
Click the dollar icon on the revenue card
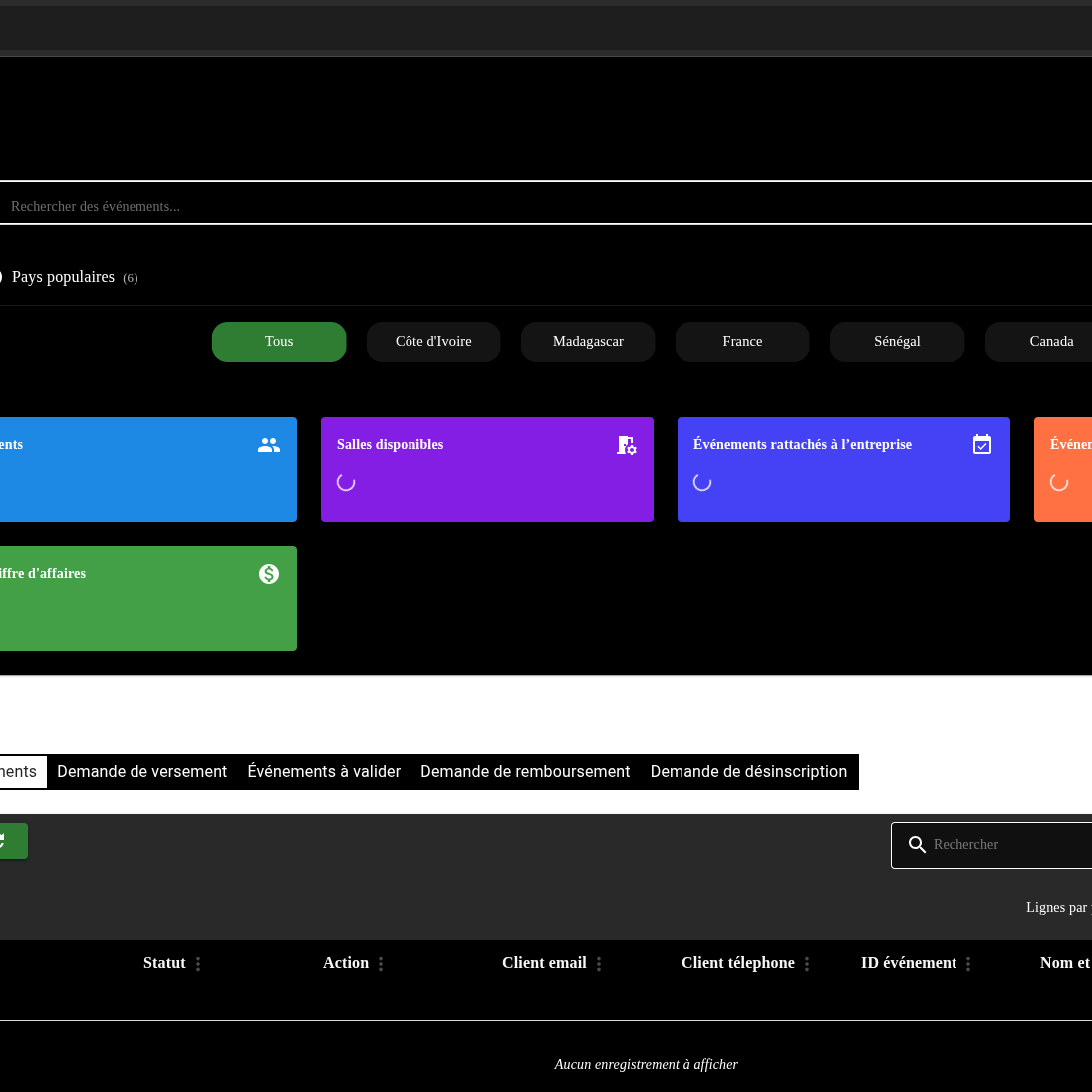point(269,574)
